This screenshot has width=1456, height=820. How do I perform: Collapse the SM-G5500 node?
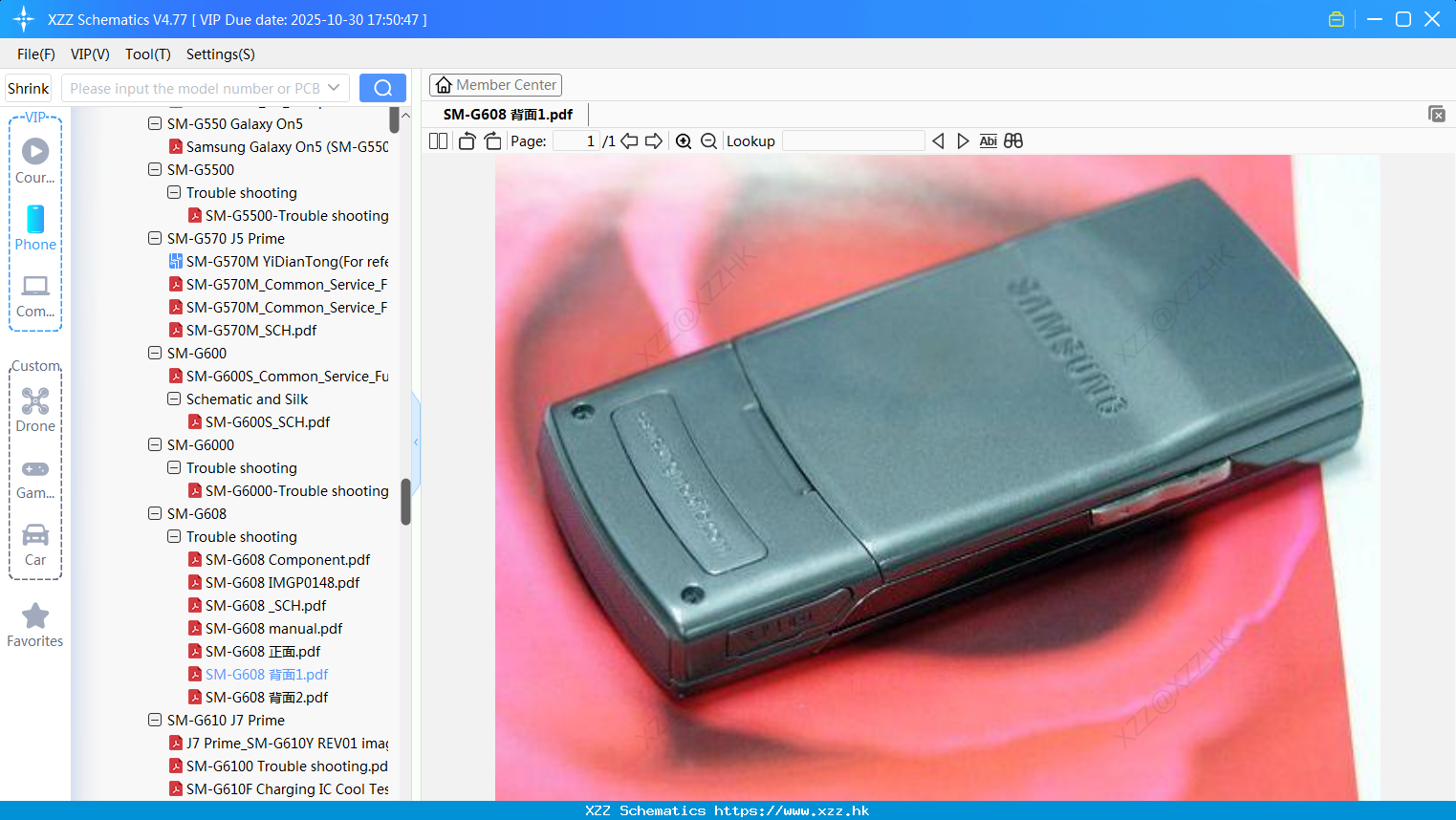[x=155, y=170]
